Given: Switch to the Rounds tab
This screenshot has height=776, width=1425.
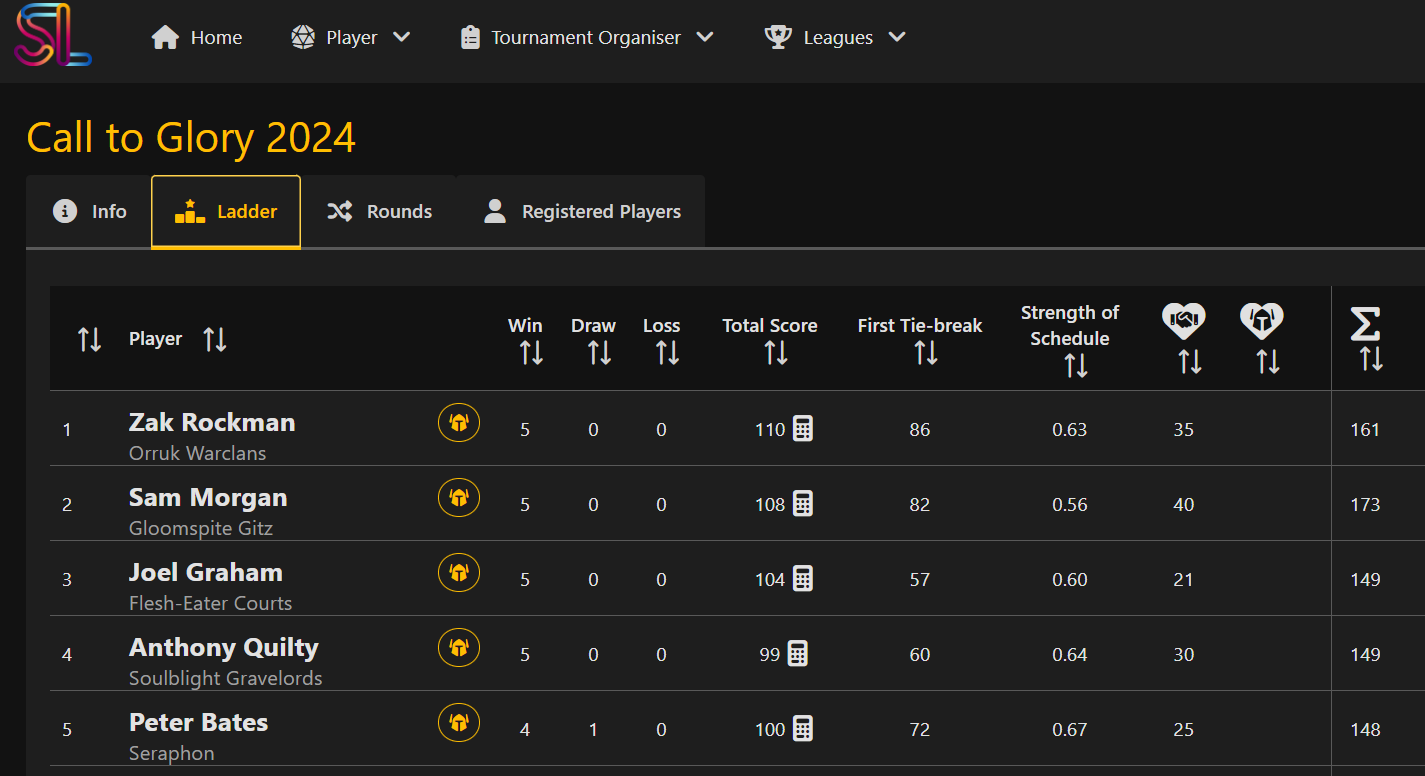Looking at the screenshot, I should 379,211.
